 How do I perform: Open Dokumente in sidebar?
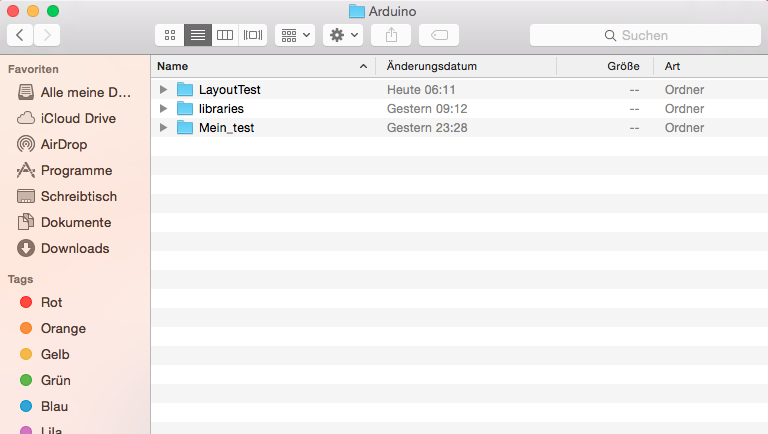point(64,222)
